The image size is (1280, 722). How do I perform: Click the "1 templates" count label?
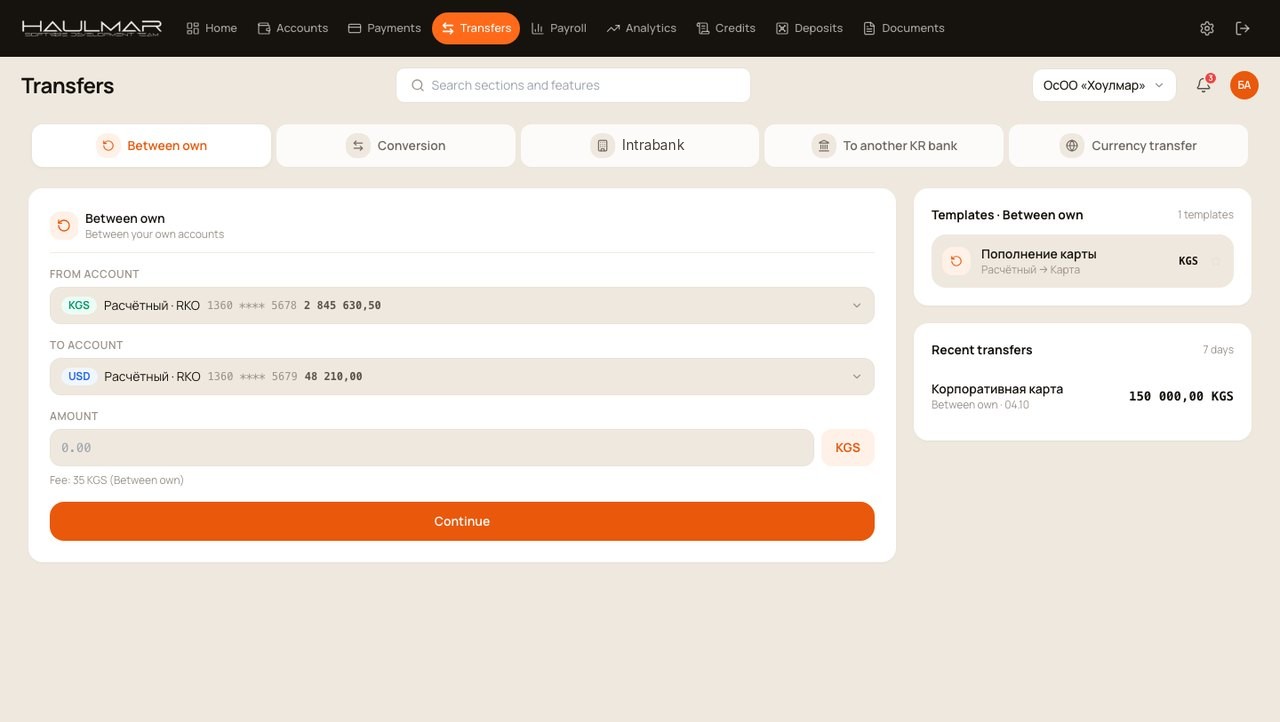click(1205, 215)
